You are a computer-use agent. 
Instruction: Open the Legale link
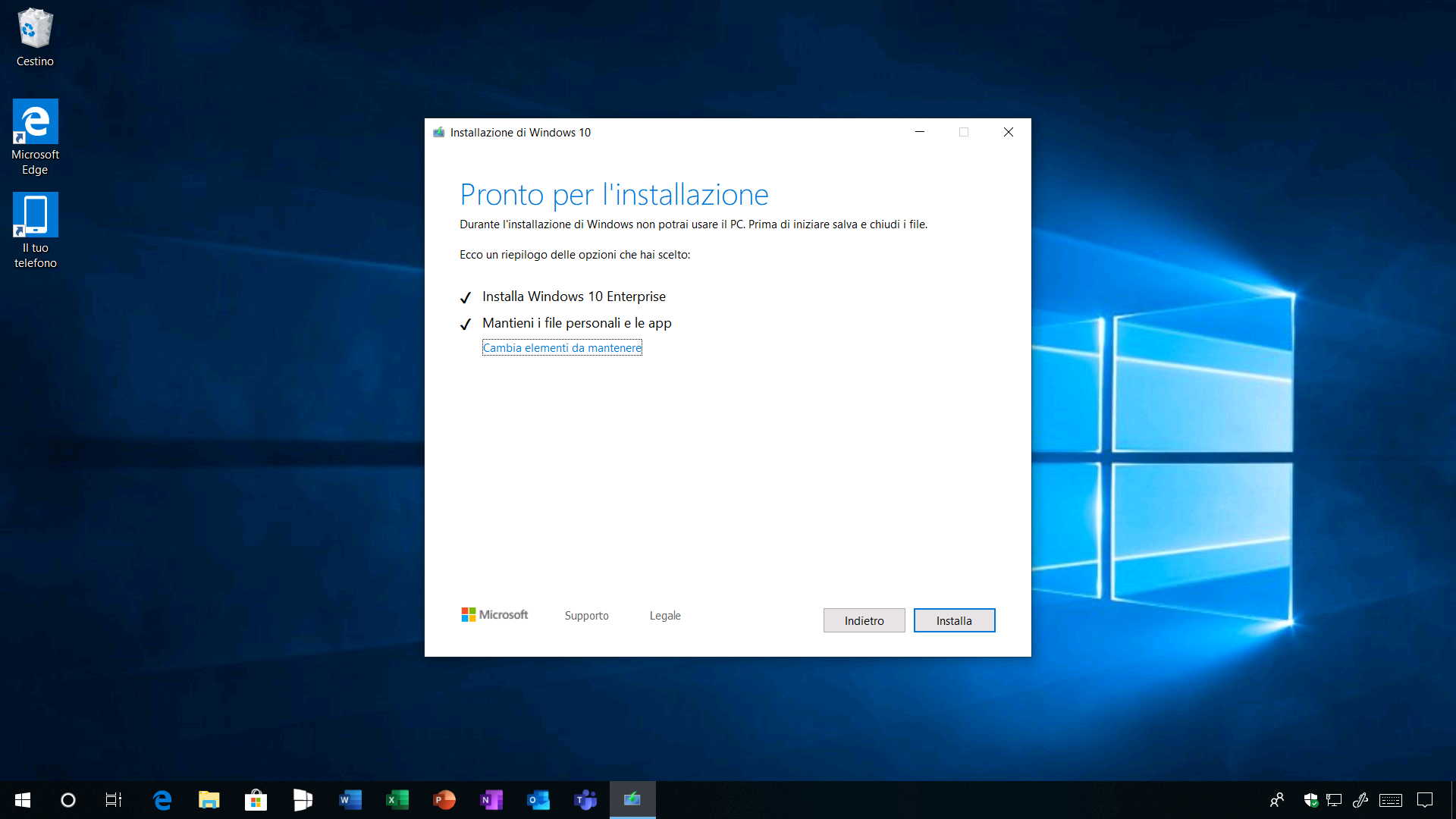coord(665,616)
